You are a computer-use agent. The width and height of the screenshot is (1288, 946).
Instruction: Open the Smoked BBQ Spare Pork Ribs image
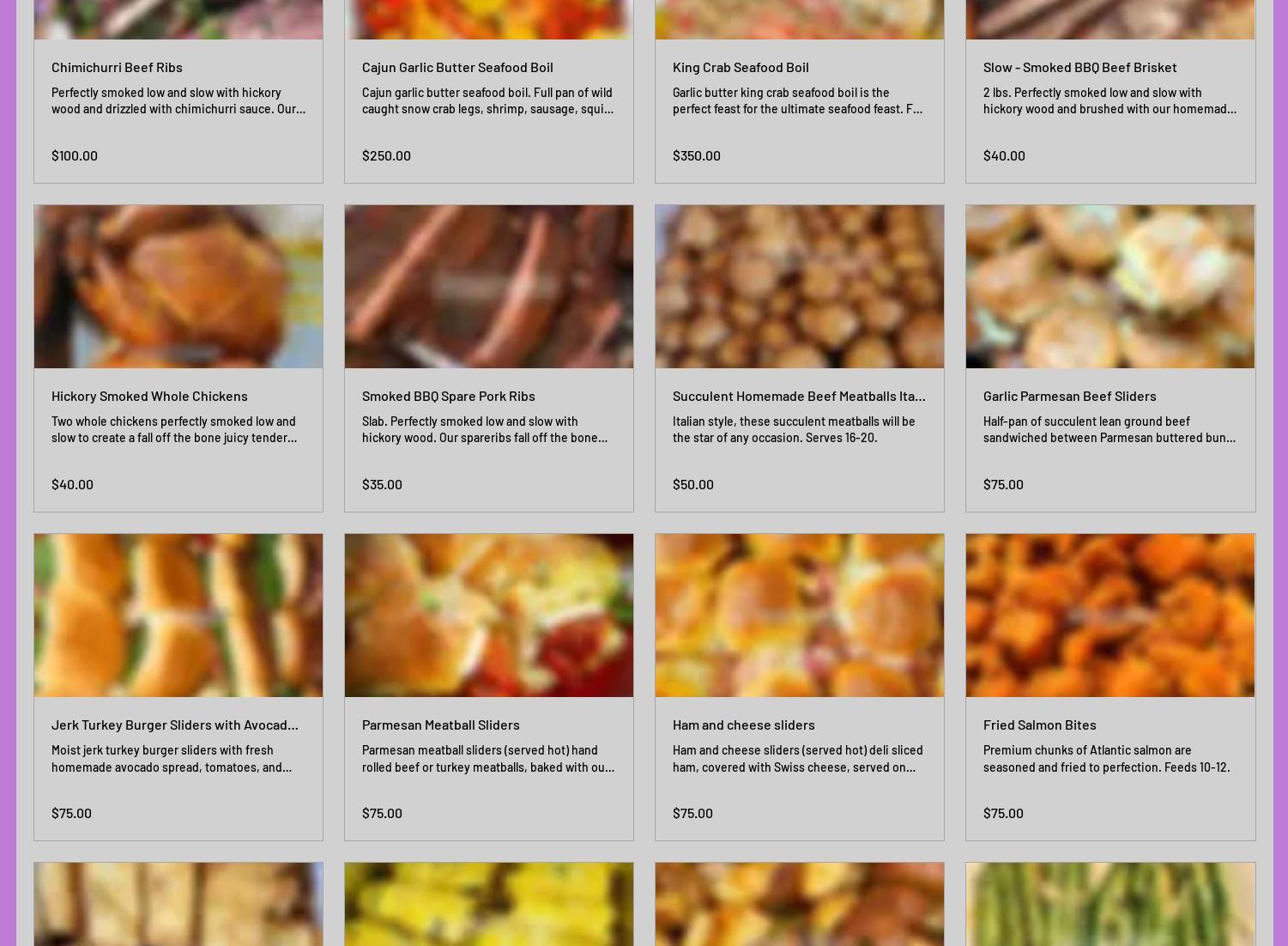point(489,287)
